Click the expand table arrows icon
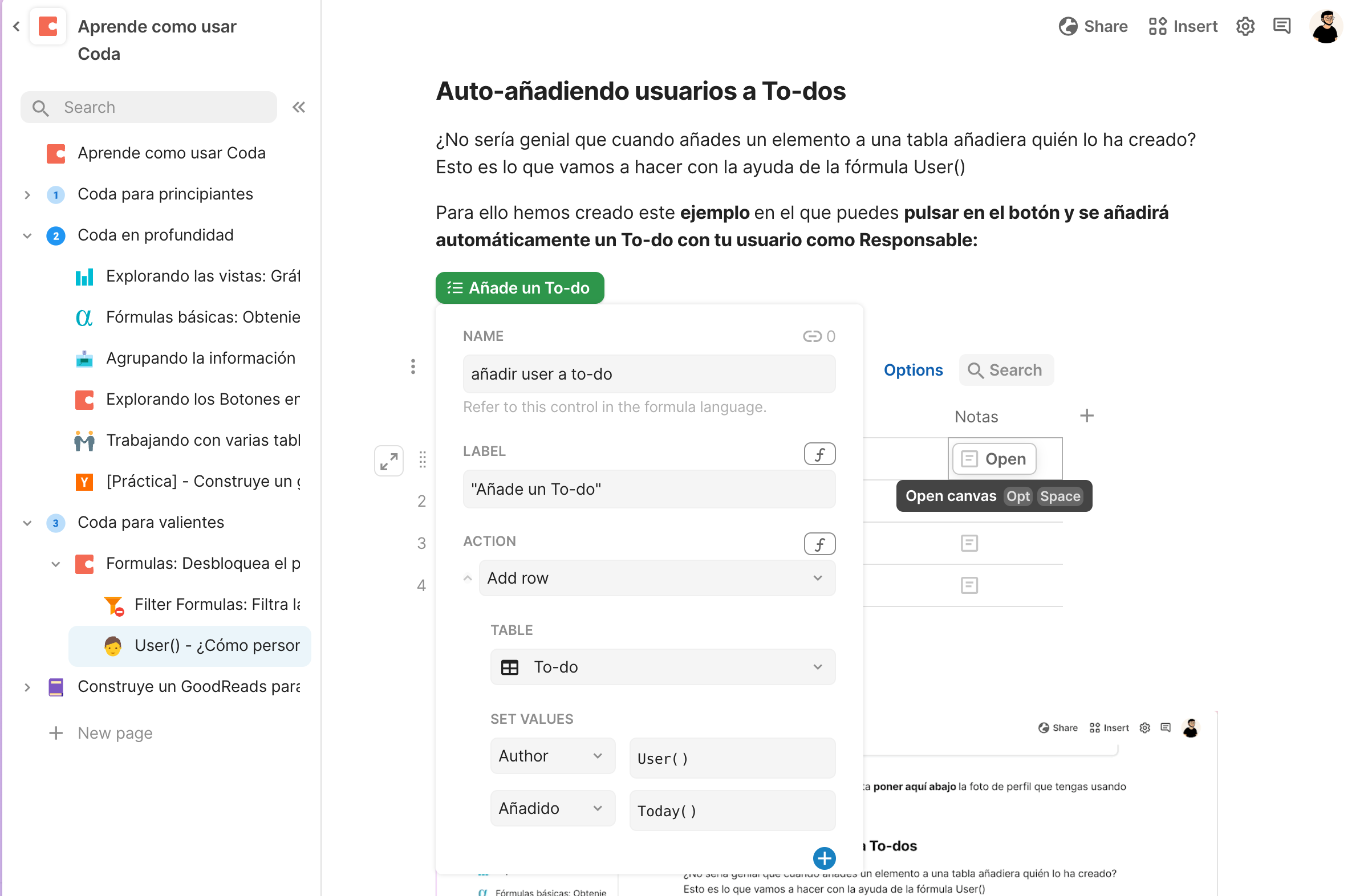The width and height of the screenshot is (1372, 896). coord(388,461)
